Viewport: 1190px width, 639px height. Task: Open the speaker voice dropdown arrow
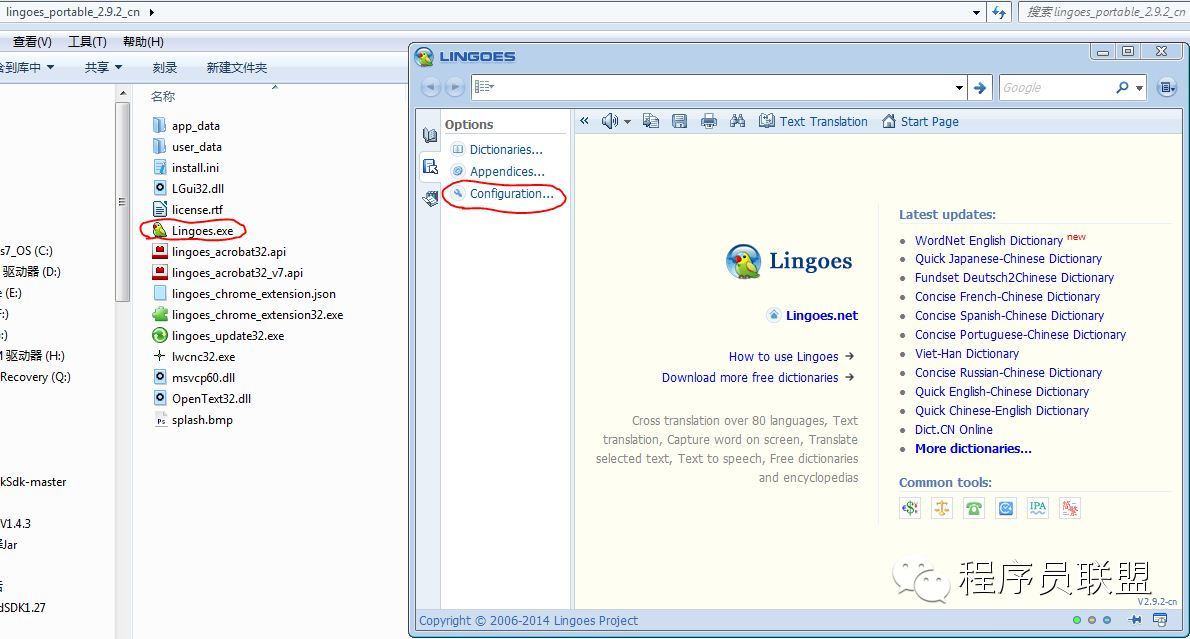[x=628, y=121]
